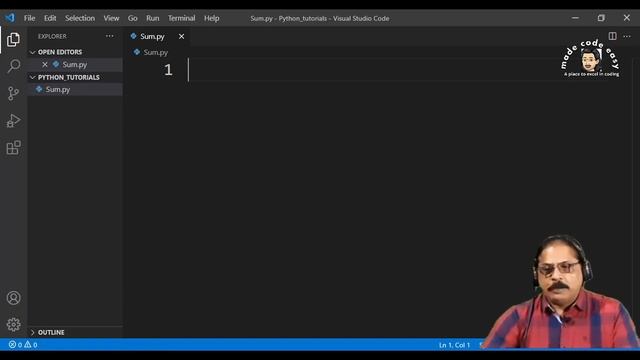
Task: Collapse the OPEN EDITORS section
Action: pos(33,52)
